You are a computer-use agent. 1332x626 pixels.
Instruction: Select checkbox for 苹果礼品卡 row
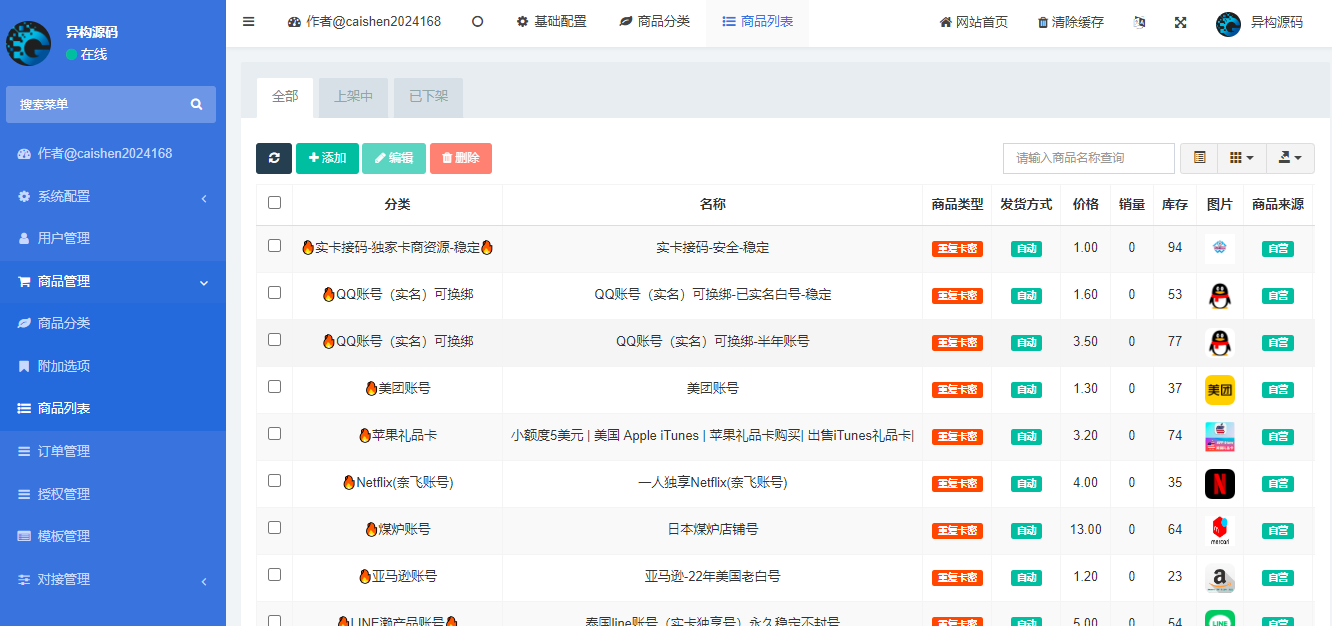pos(275,434)
